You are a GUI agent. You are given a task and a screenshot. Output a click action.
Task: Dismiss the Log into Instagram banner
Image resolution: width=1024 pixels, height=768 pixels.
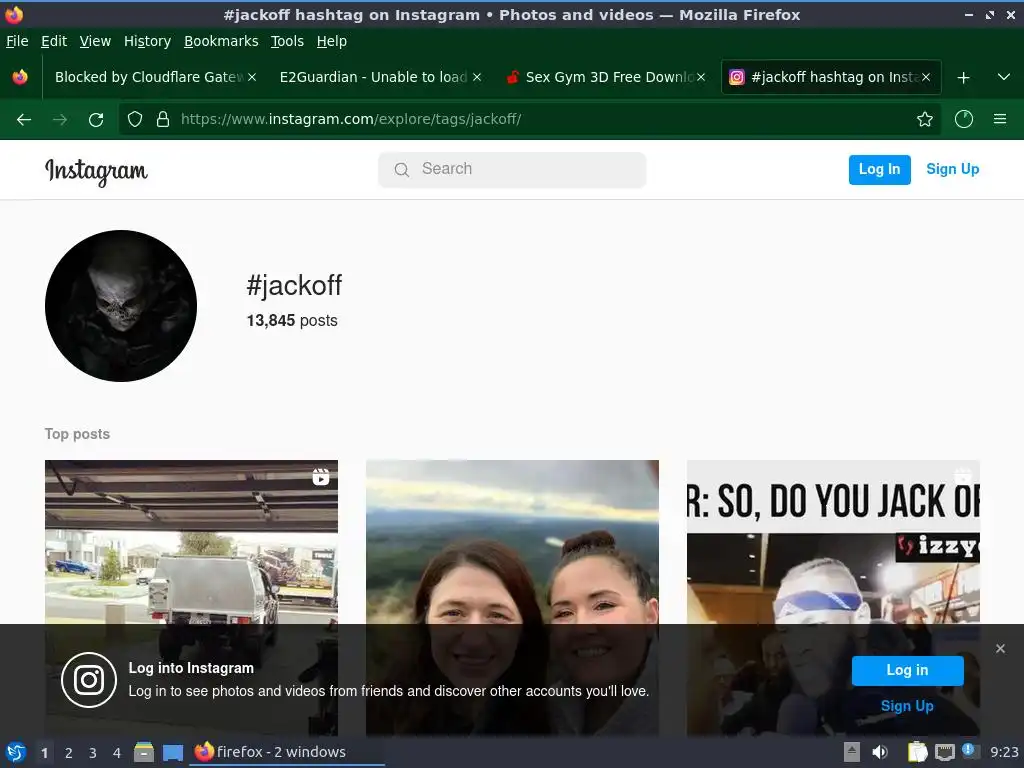(1000, 648)
